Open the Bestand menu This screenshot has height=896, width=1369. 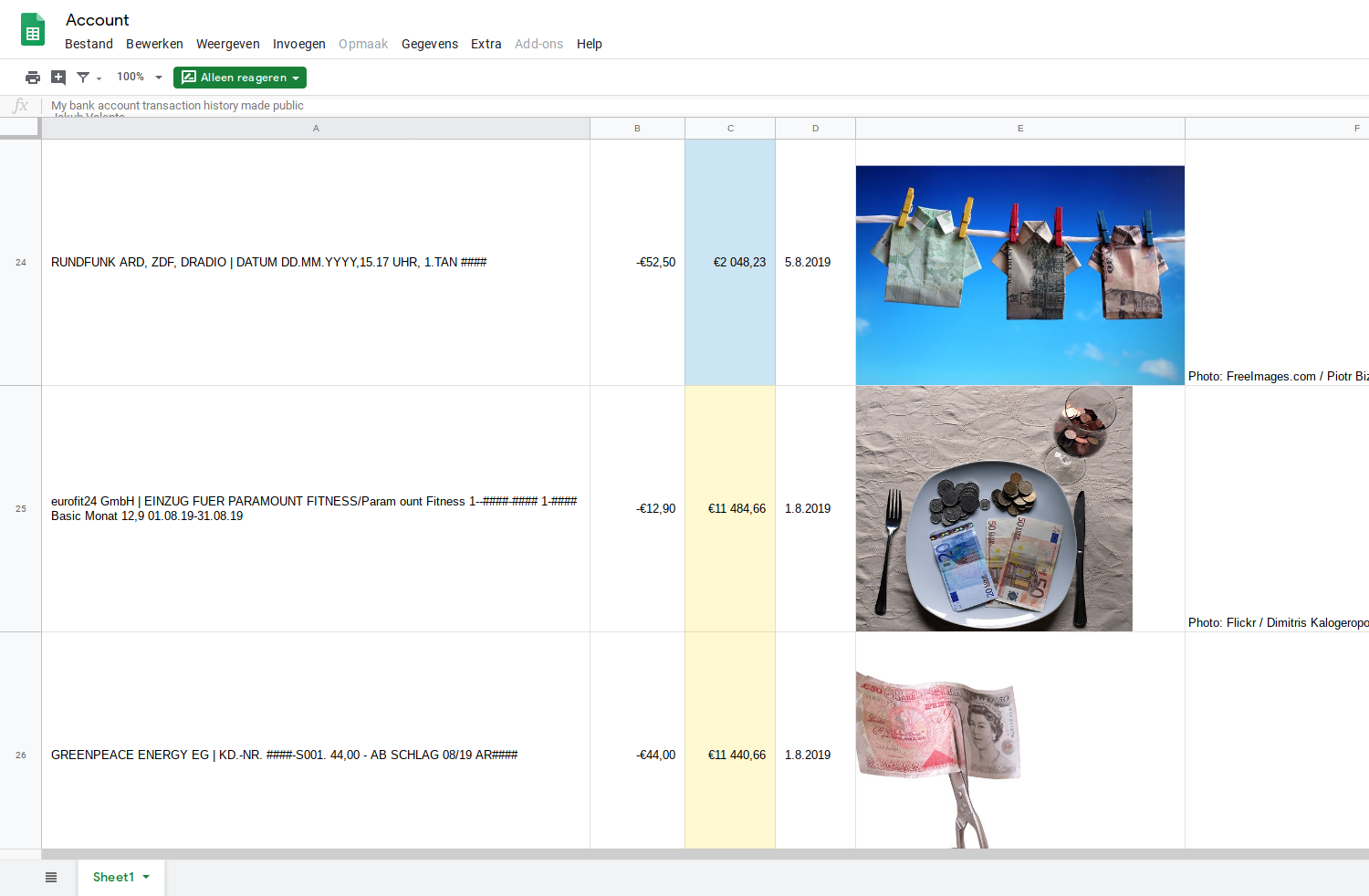[x=89, y=44]
